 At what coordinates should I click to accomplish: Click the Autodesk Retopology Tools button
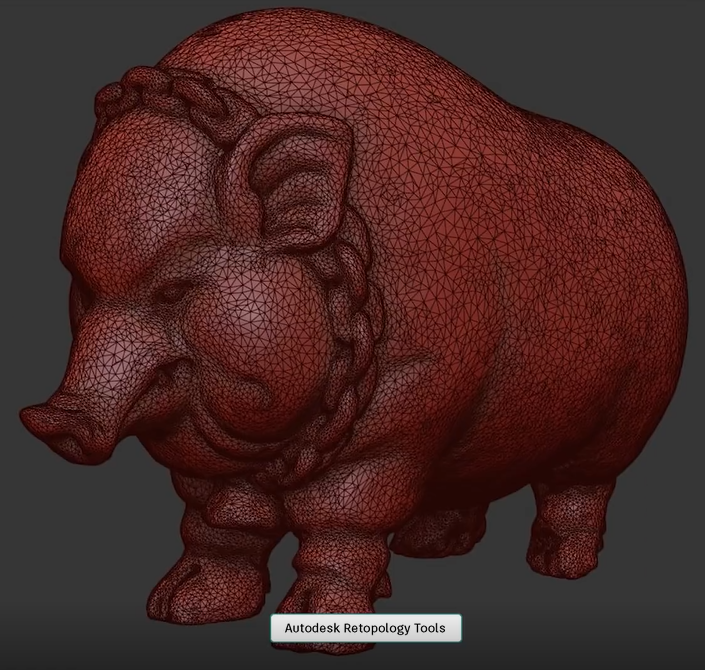(365, 628)
